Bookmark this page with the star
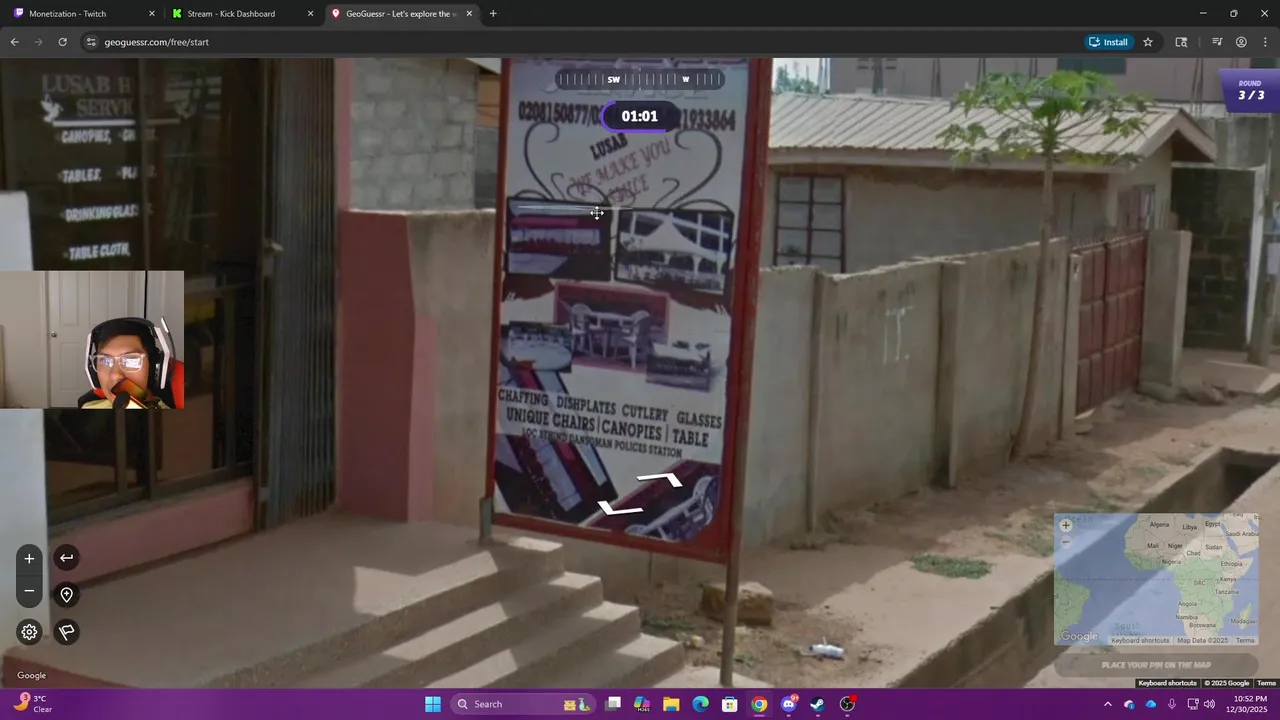The height and width of the screenshot is (720, 1280). click(1148, 42)
